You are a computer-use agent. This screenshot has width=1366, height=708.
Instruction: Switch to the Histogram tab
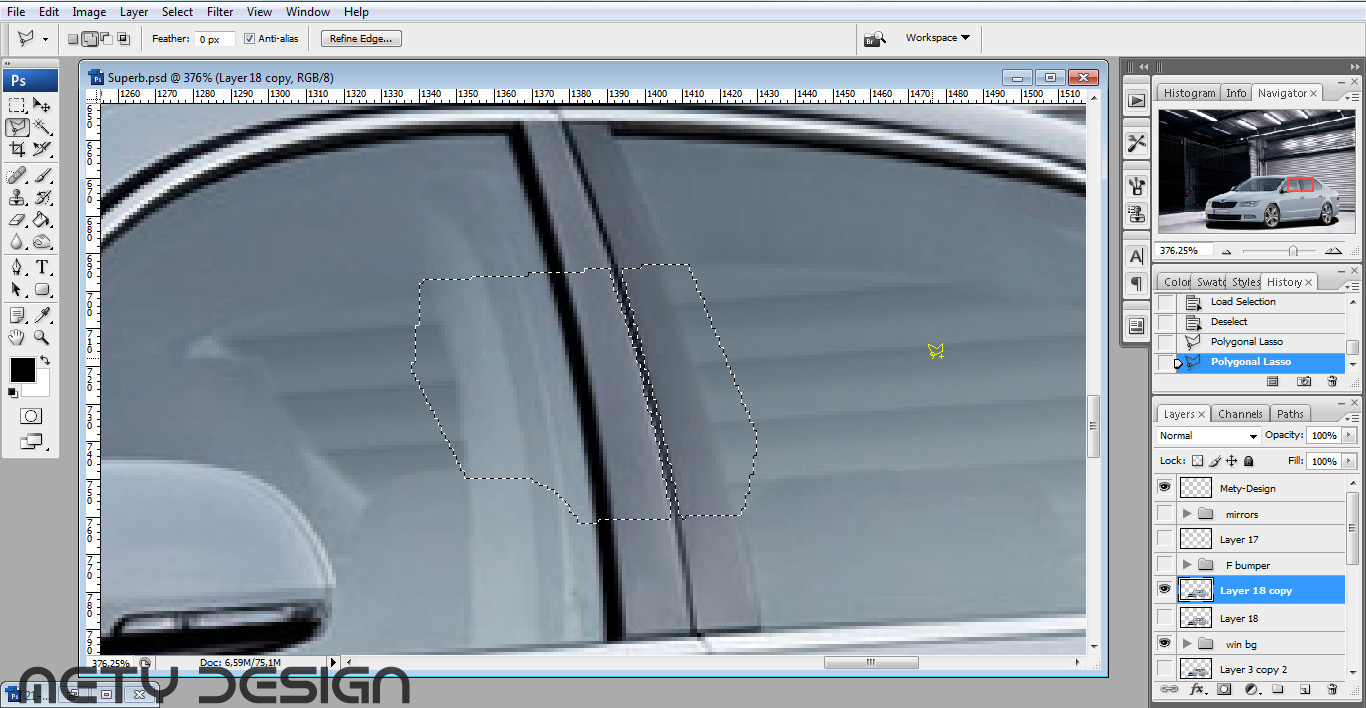pyautogui.click(x=1189, y=93)
